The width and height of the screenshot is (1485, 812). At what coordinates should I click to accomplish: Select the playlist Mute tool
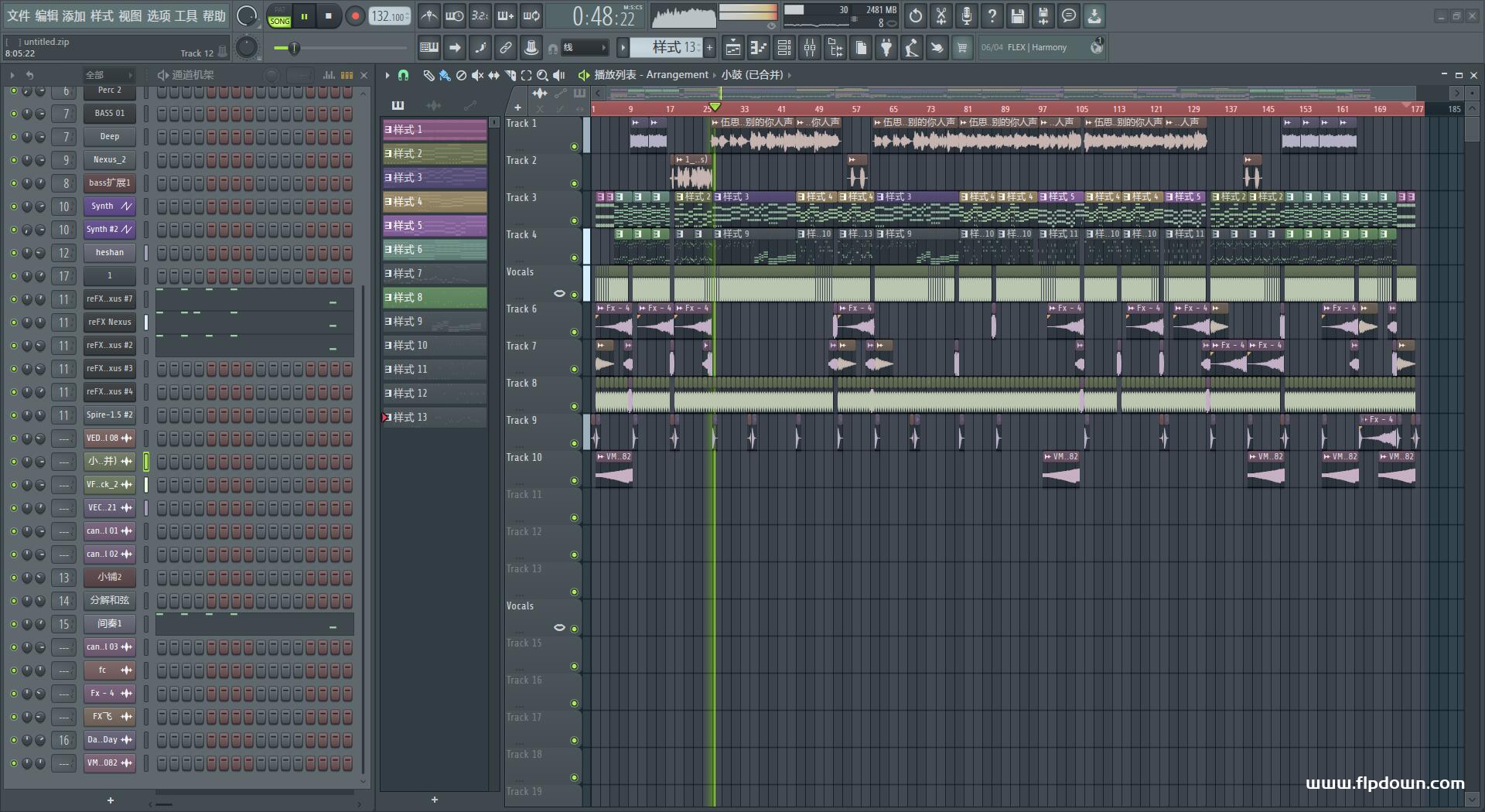[477, 75]
